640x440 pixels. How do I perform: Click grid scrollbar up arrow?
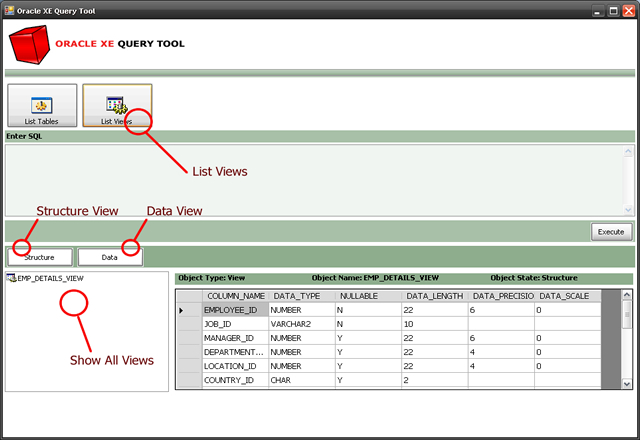(627, 295)
